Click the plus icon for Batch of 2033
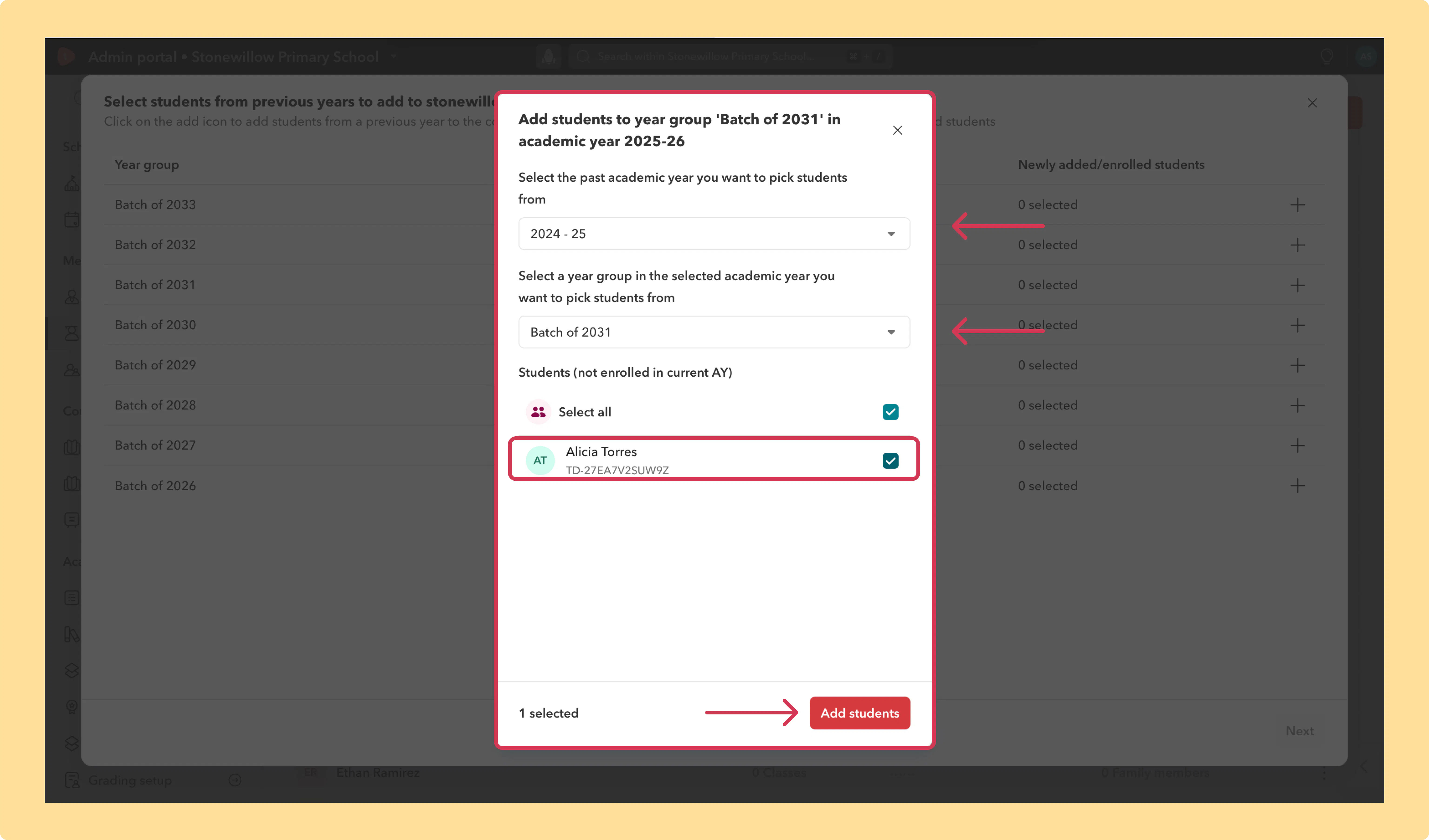This screenshot has width=1429, height=840. click(1297, 205)
